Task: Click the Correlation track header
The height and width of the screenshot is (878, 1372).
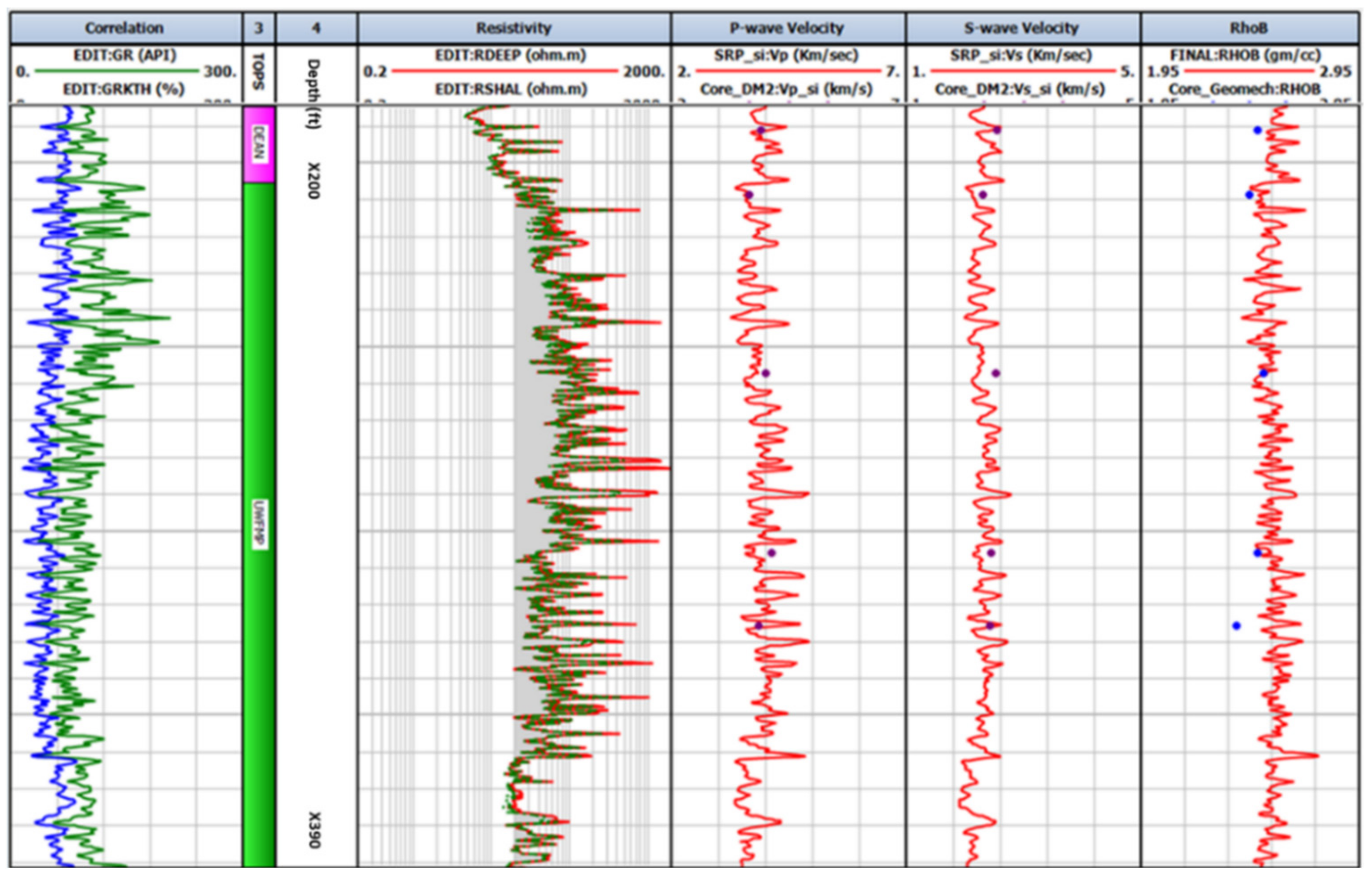Action: point(124,28)
